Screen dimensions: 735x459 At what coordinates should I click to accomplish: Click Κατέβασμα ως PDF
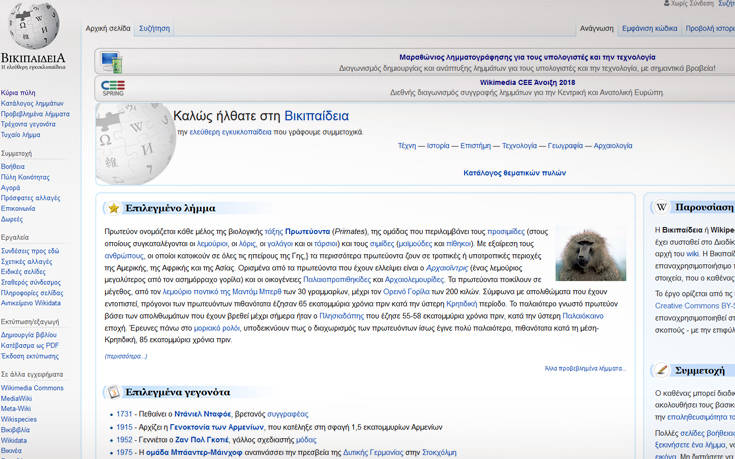pyautogui.click(x=30, y=346)
